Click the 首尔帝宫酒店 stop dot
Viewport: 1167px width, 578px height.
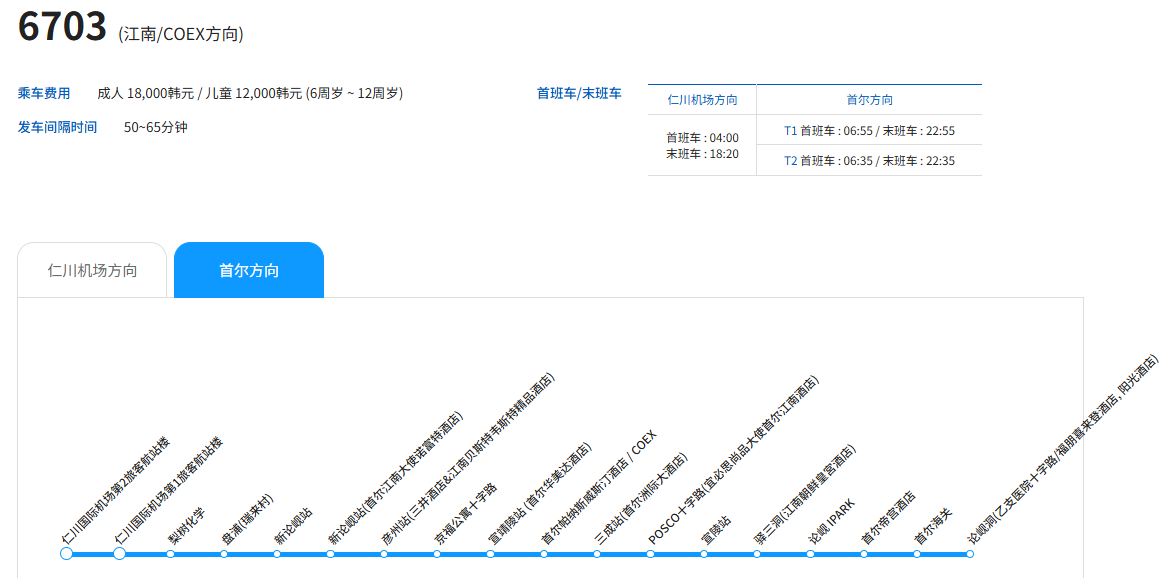tap(863, 553)
